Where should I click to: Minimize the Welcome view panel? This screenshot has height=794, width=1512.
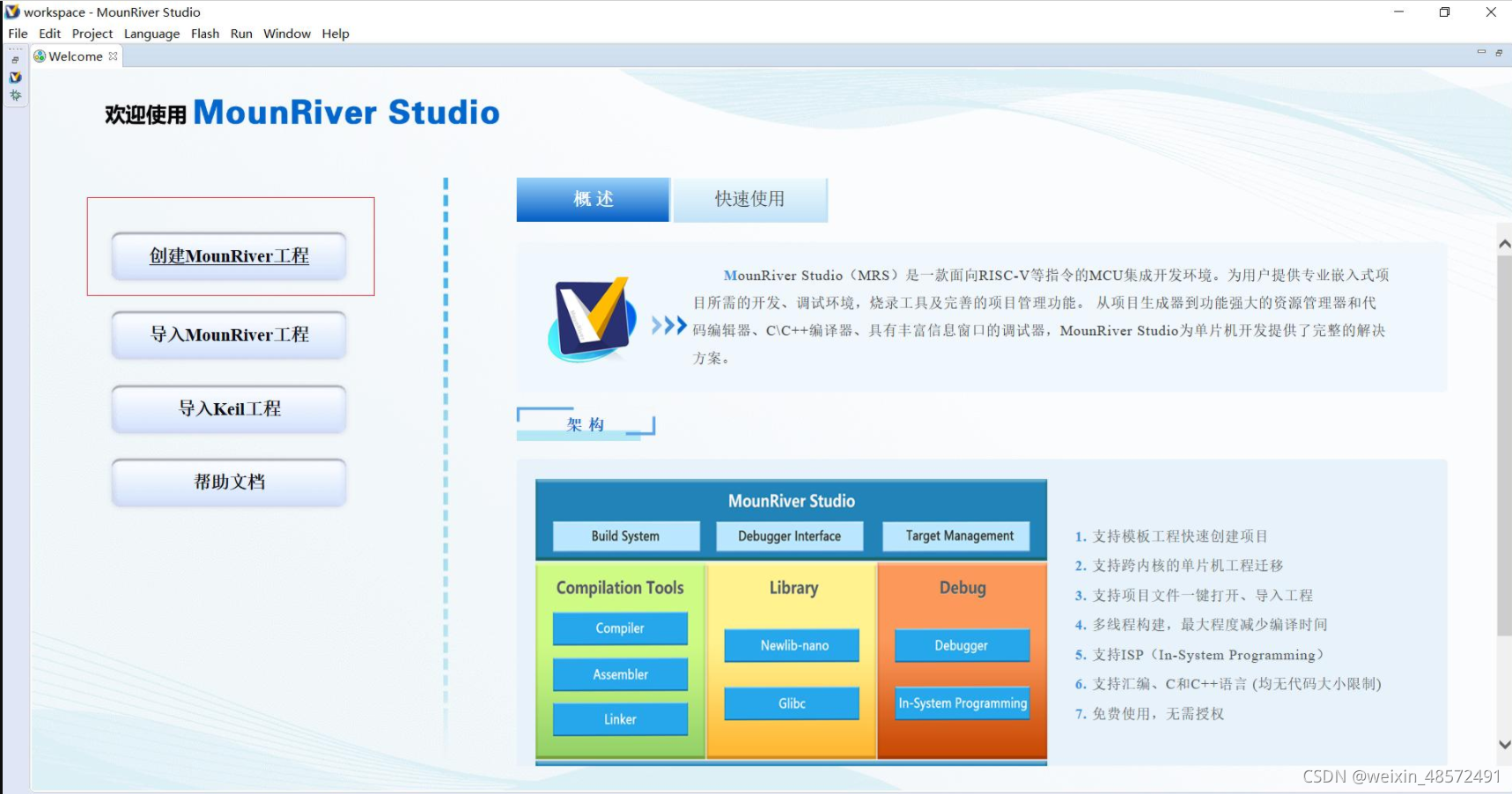[1481, 53]
